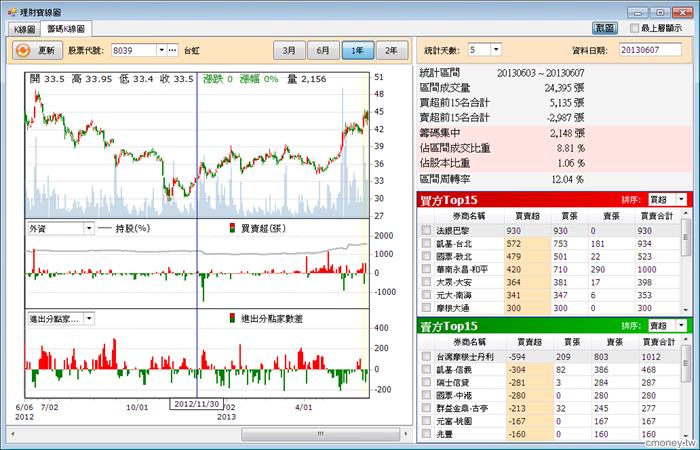Click the right arrow of horizontal chart scrollbar

(406, 434)
